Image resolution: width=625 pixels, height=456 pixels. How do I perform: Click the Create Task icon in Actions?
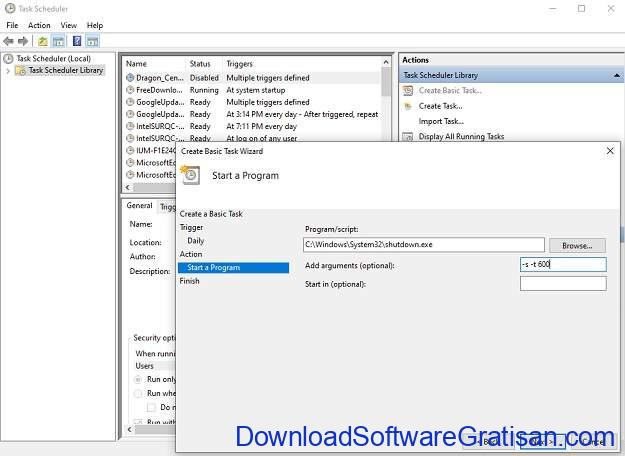pos(408,106)
